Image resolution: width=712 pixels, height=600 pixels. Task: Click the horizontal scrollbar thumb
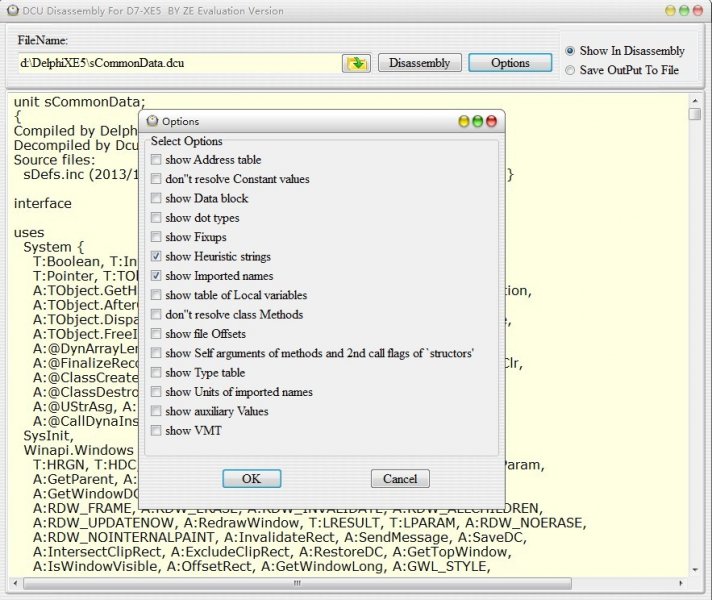(297, 583)
